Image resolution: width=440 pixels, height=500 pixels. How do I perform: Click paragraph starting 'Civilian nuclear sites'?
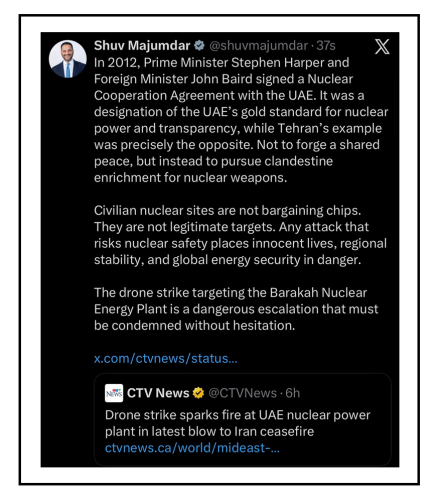pyautogui.click(x=240, y=235)
